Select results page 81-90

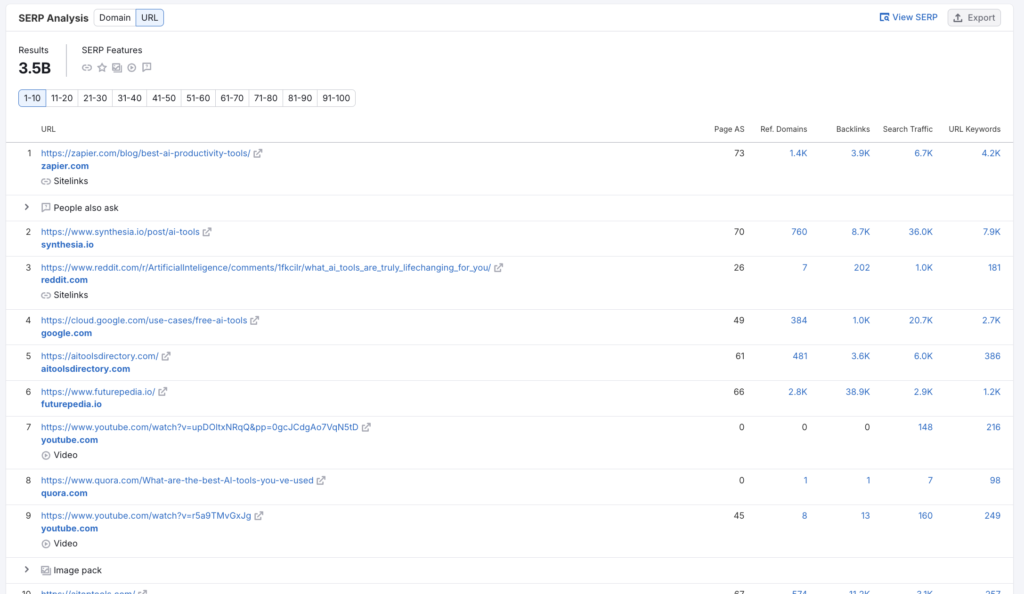[300, 98]
